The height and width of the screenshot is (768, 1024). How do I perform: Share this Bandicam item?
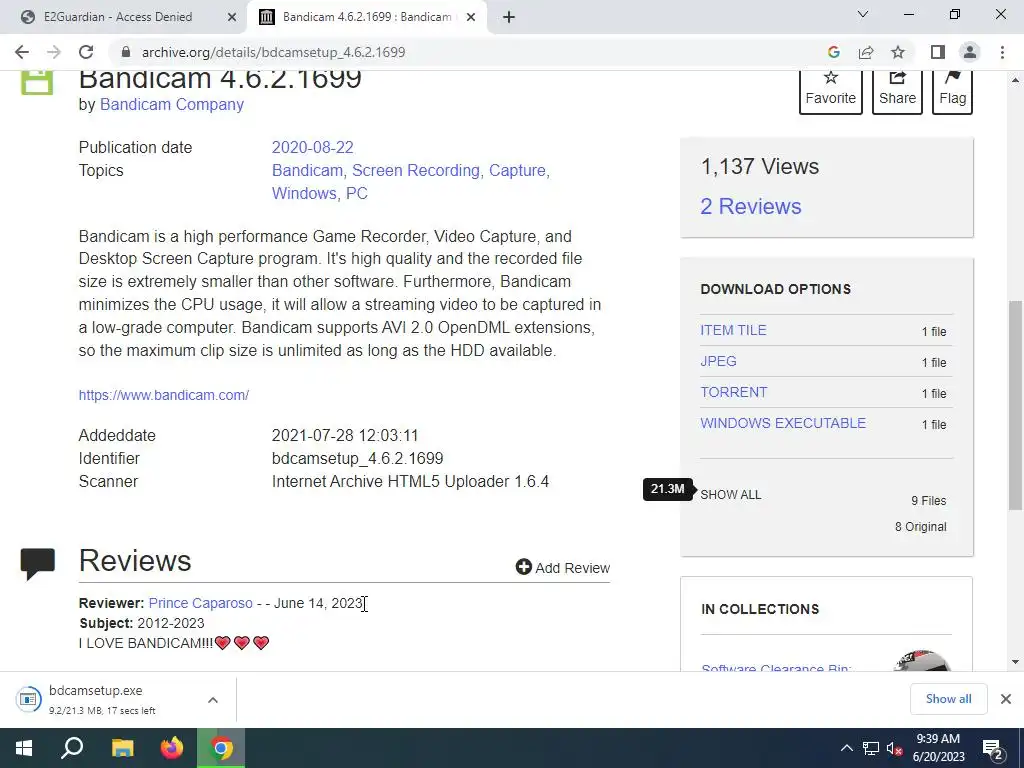tap(897, 90)
